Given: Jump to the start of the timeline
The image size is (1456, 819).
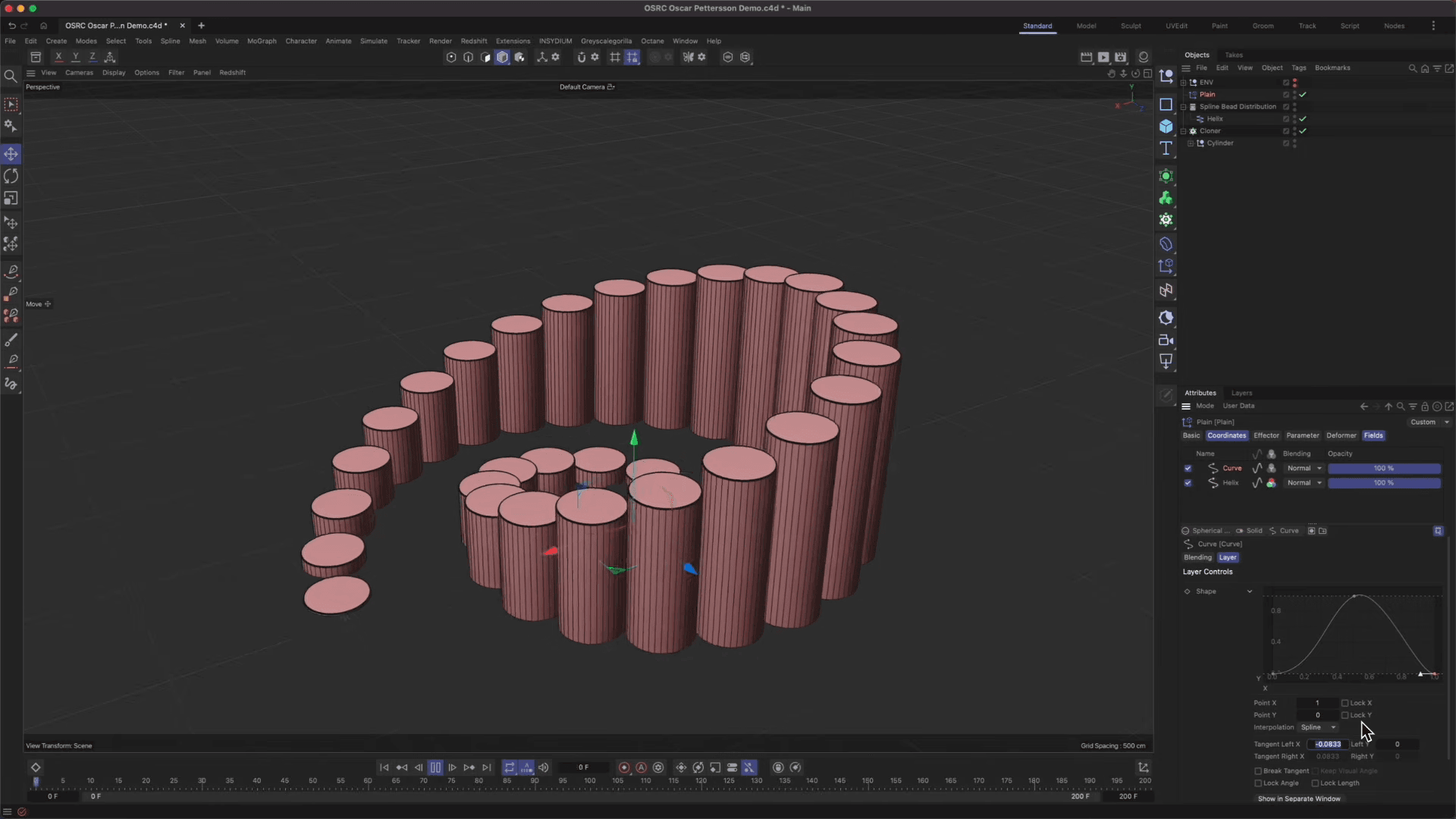Looking at the screenshot, I should coord(384,767).
